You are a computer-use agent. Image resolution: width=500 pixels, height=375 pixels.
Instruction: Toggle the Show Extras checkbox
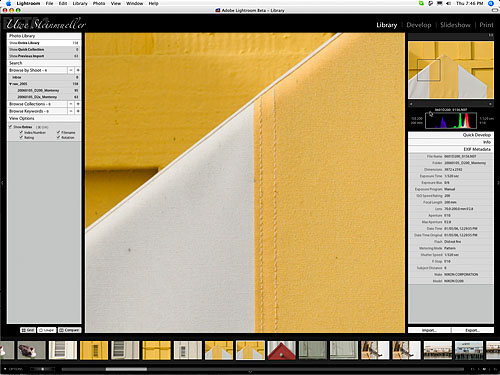[x=10, y=127]
